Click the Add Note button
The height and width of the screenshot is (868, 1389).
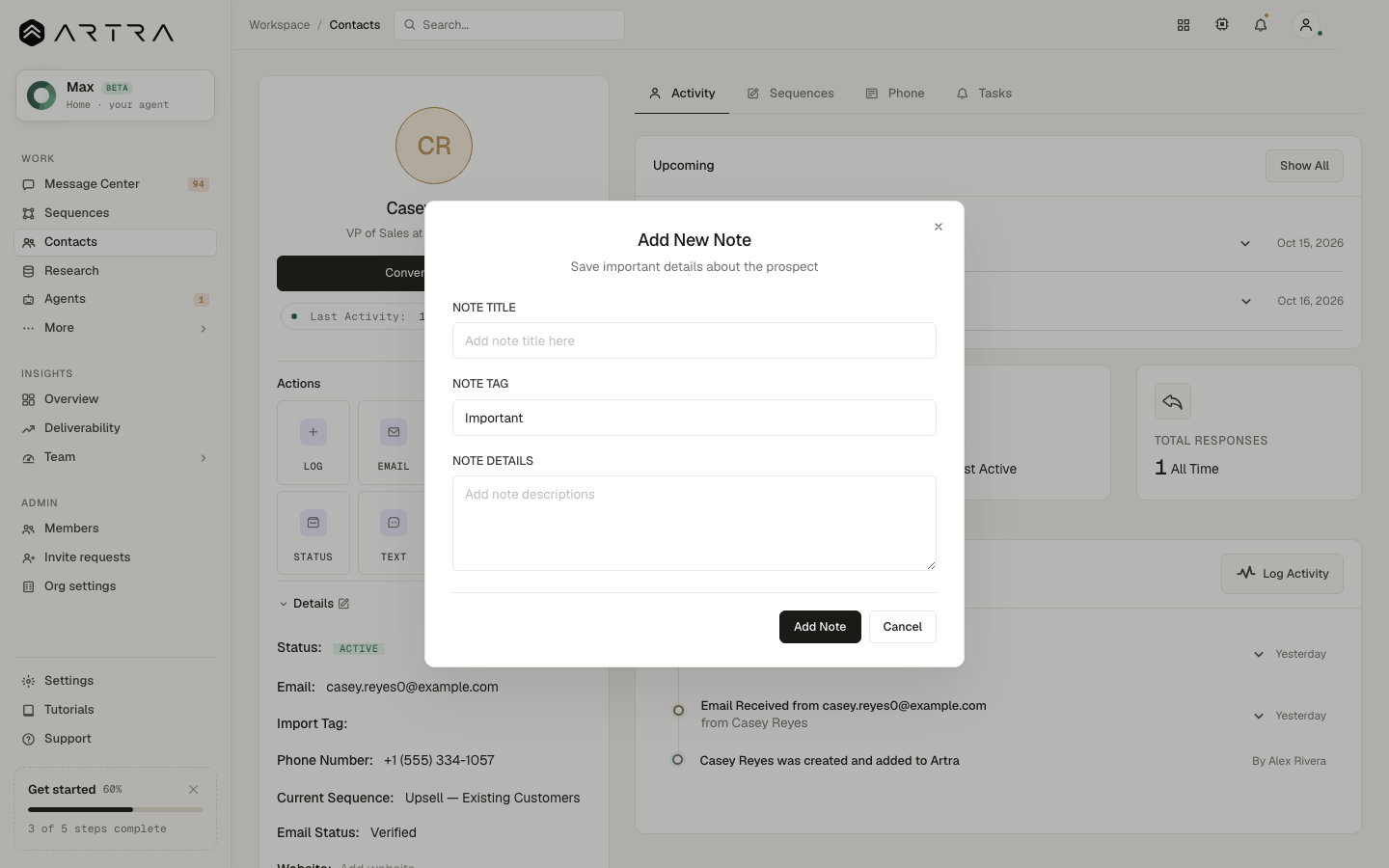[820, 627]
